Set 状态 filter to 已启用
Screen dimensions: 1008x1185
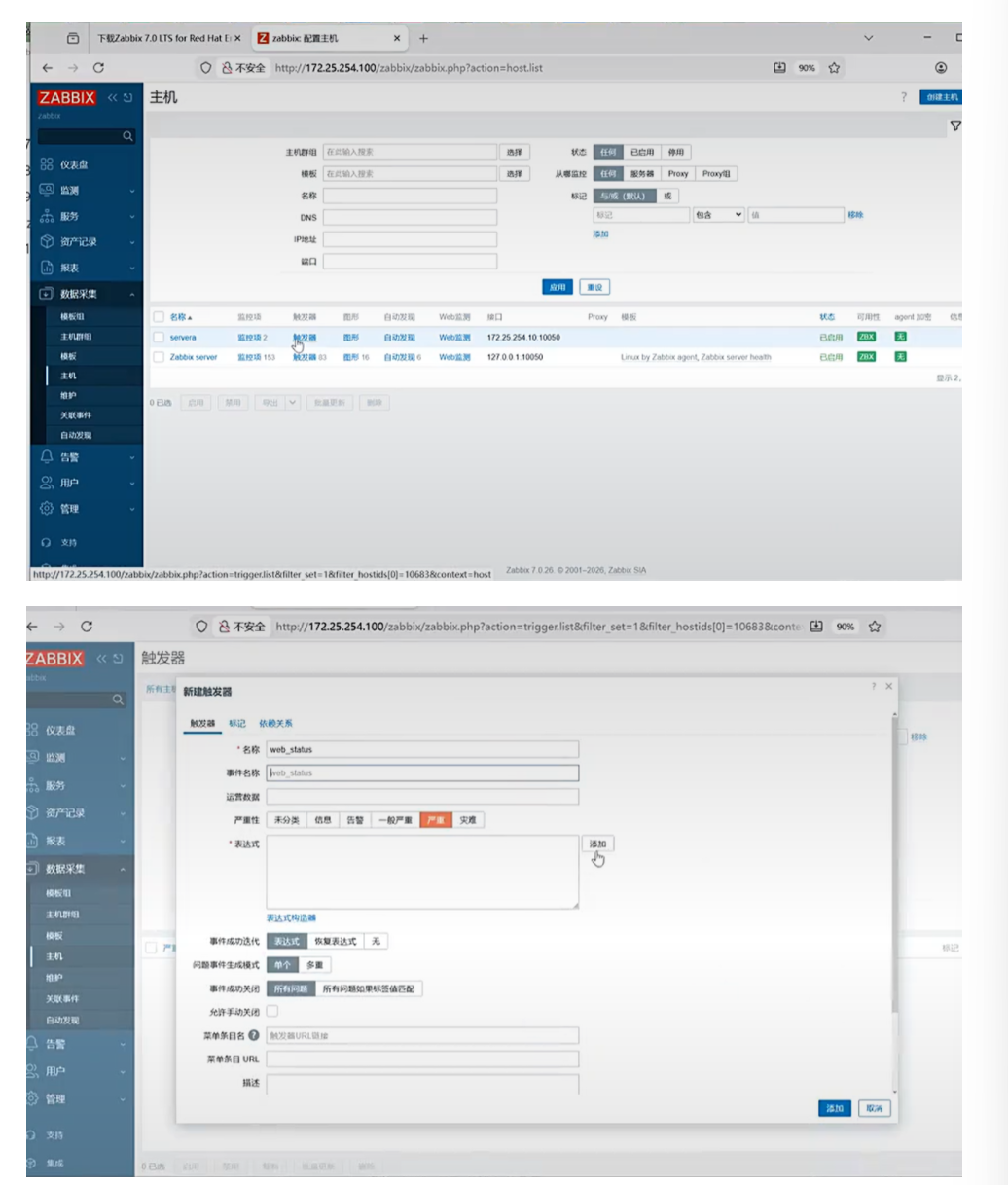coord(642,152)
